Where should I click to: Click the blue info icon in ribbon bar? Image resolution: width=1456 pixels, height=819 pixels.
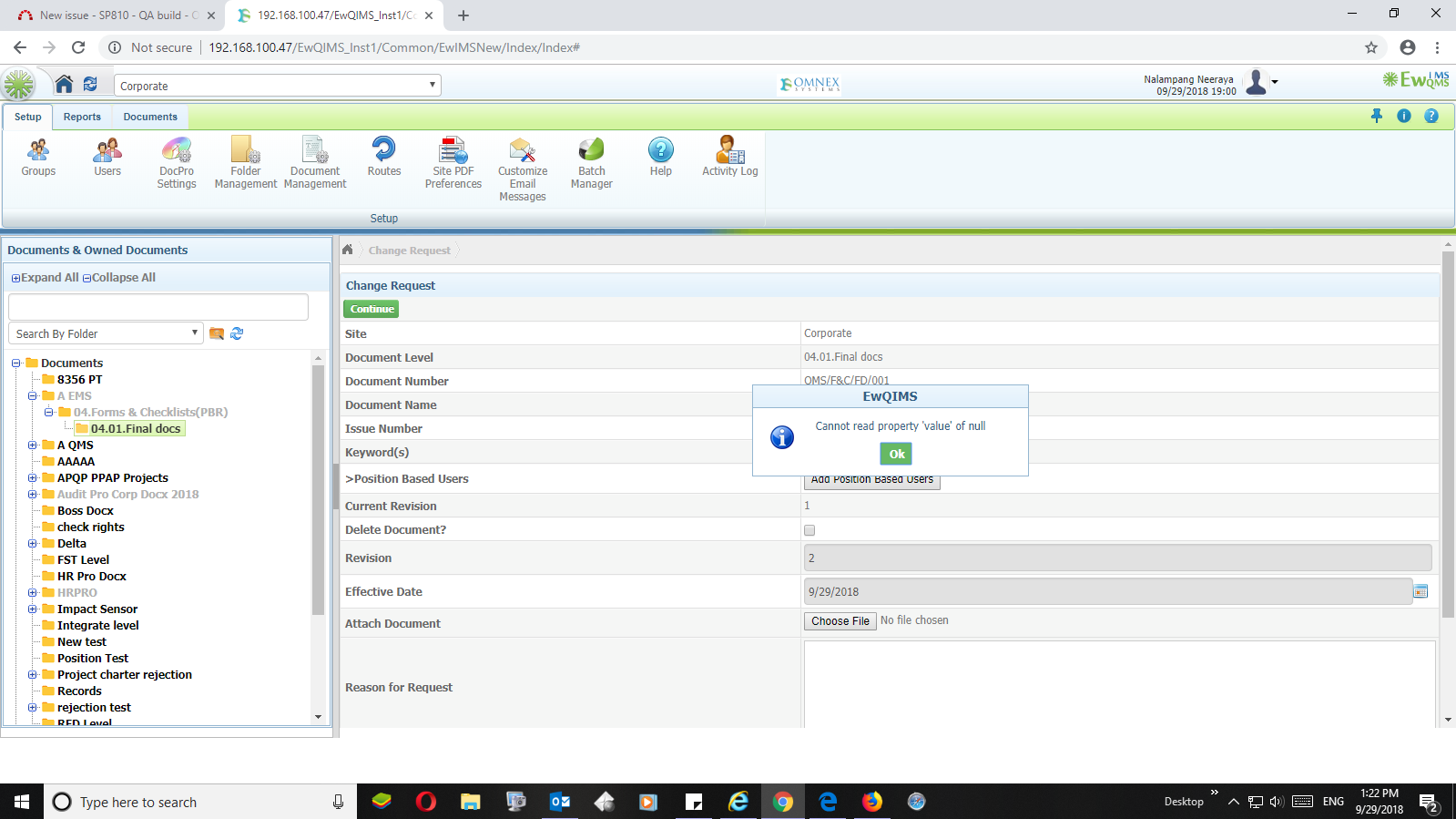coord(1404,116)
